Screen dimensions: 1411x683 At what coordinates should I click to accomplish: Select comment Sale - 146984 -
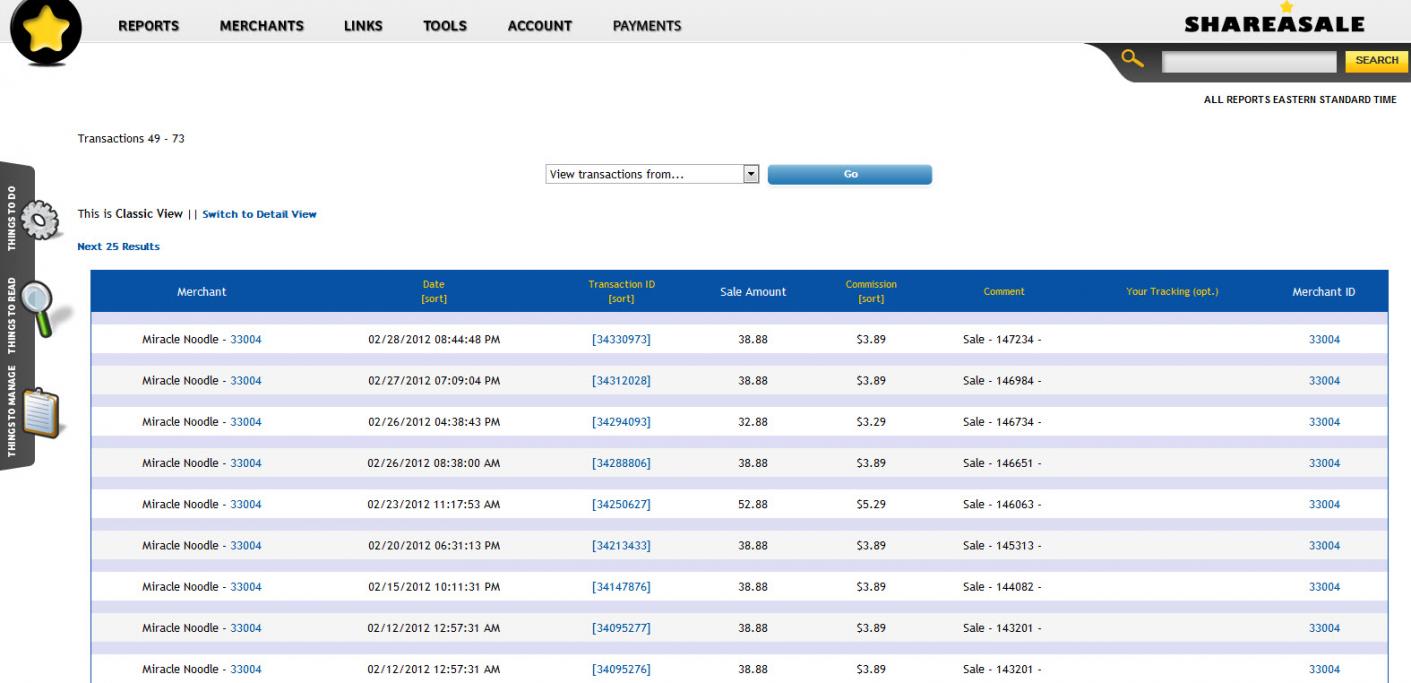(1002, 381)
